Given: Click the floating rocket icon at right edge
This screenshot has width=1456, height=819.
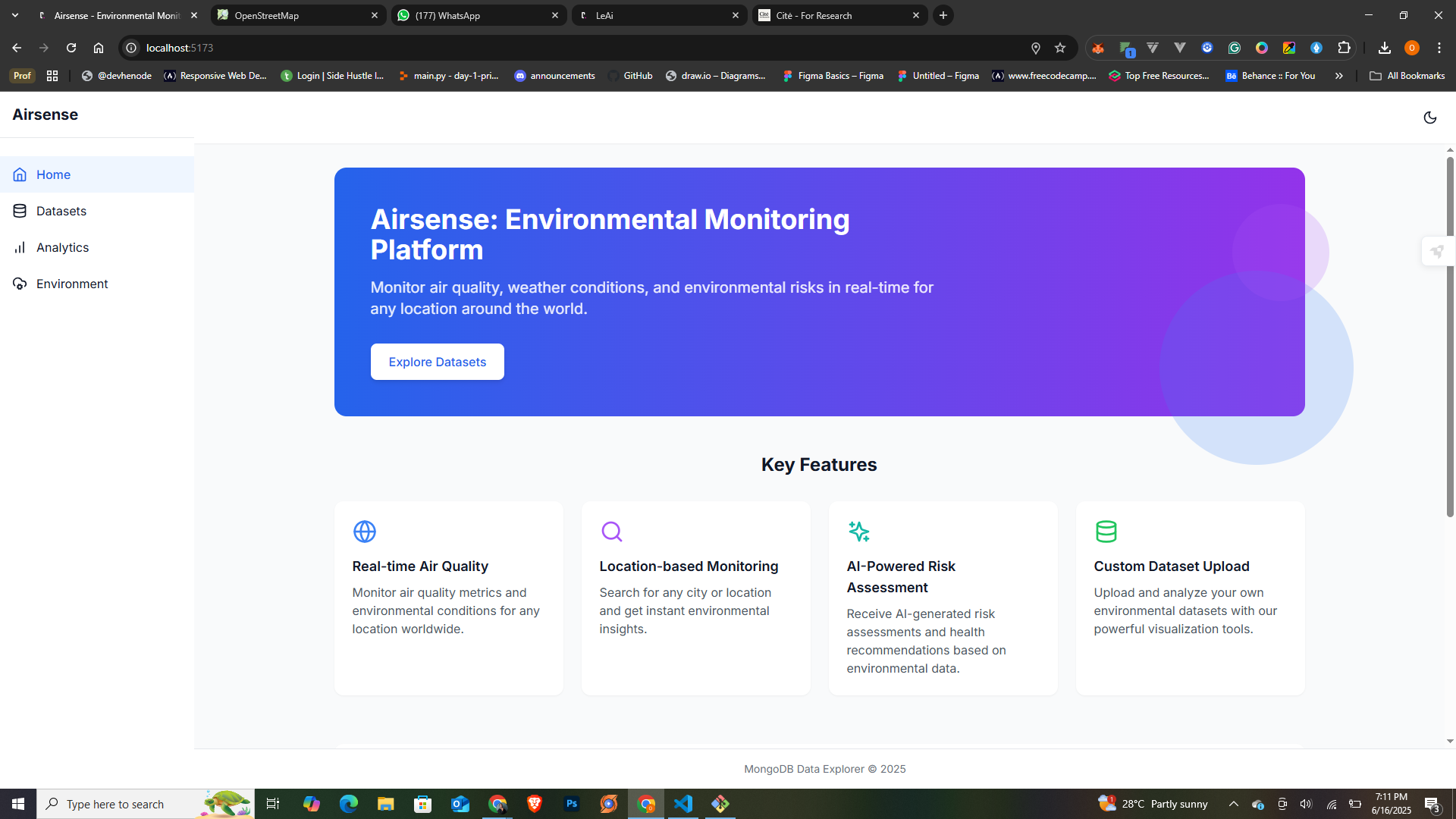Looking at the screenshot, I should pos(1437,251).
